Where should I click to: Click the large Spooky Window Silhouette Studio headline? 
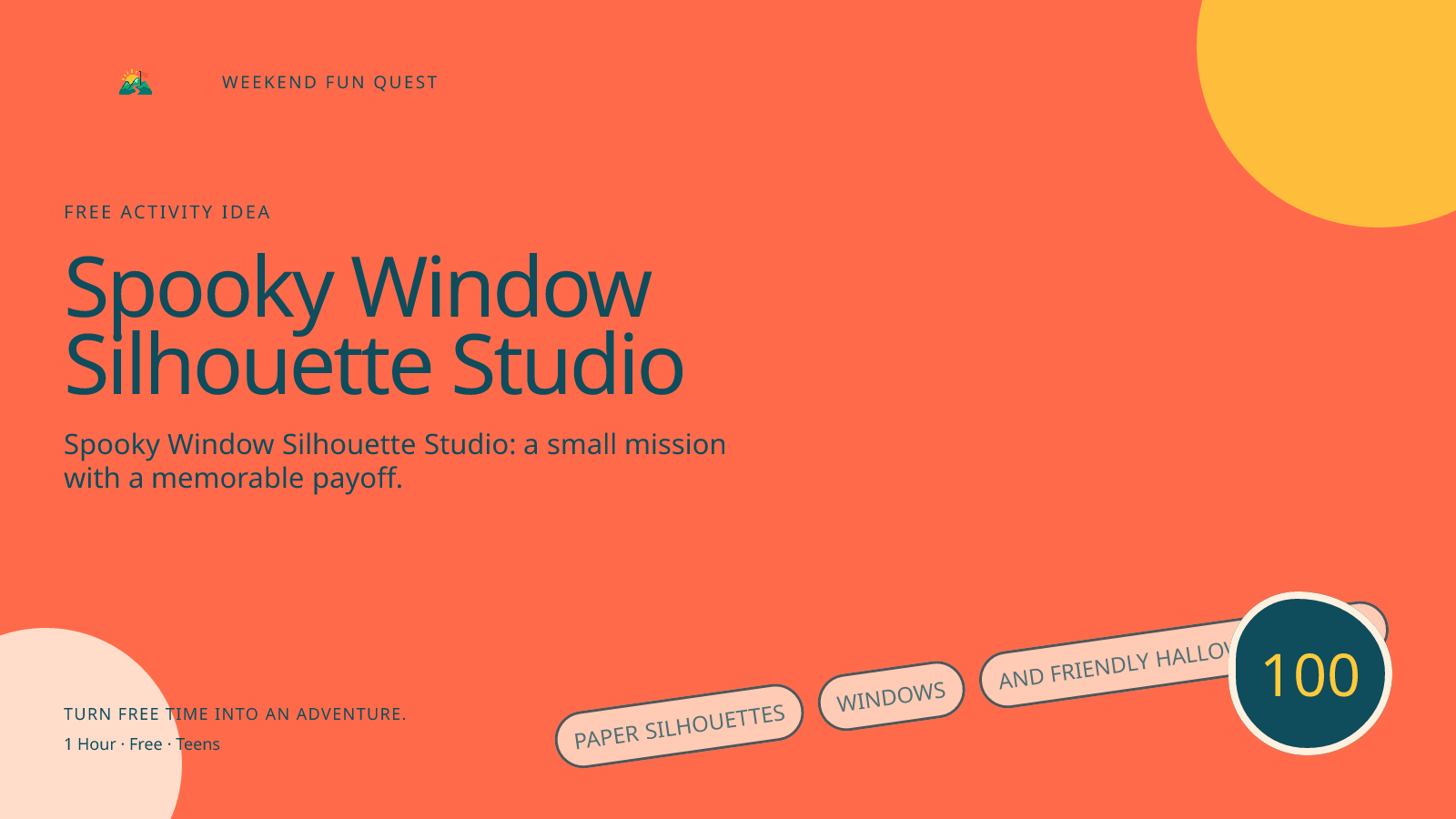coord(374,326)
